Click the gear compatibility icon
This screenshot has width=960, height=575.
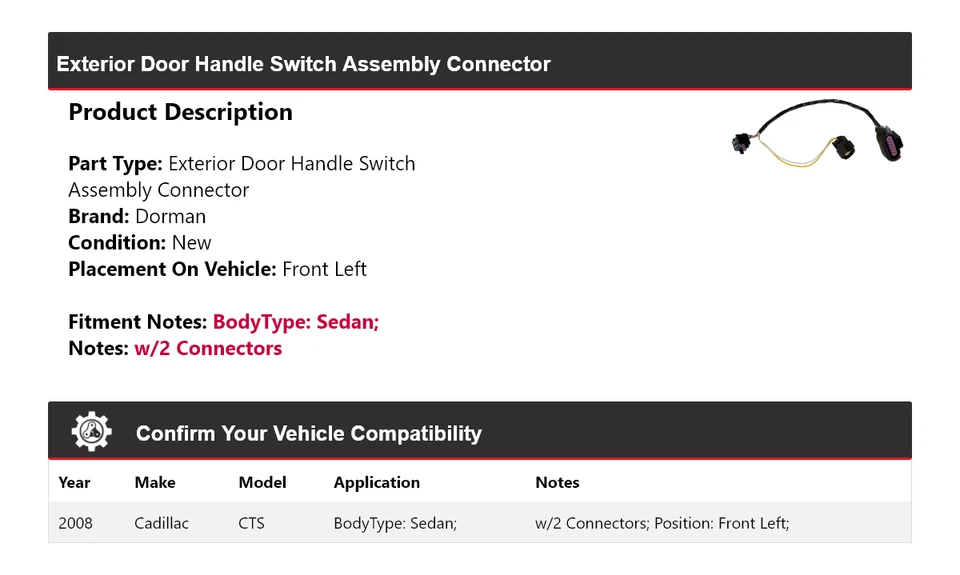(91, 432)
